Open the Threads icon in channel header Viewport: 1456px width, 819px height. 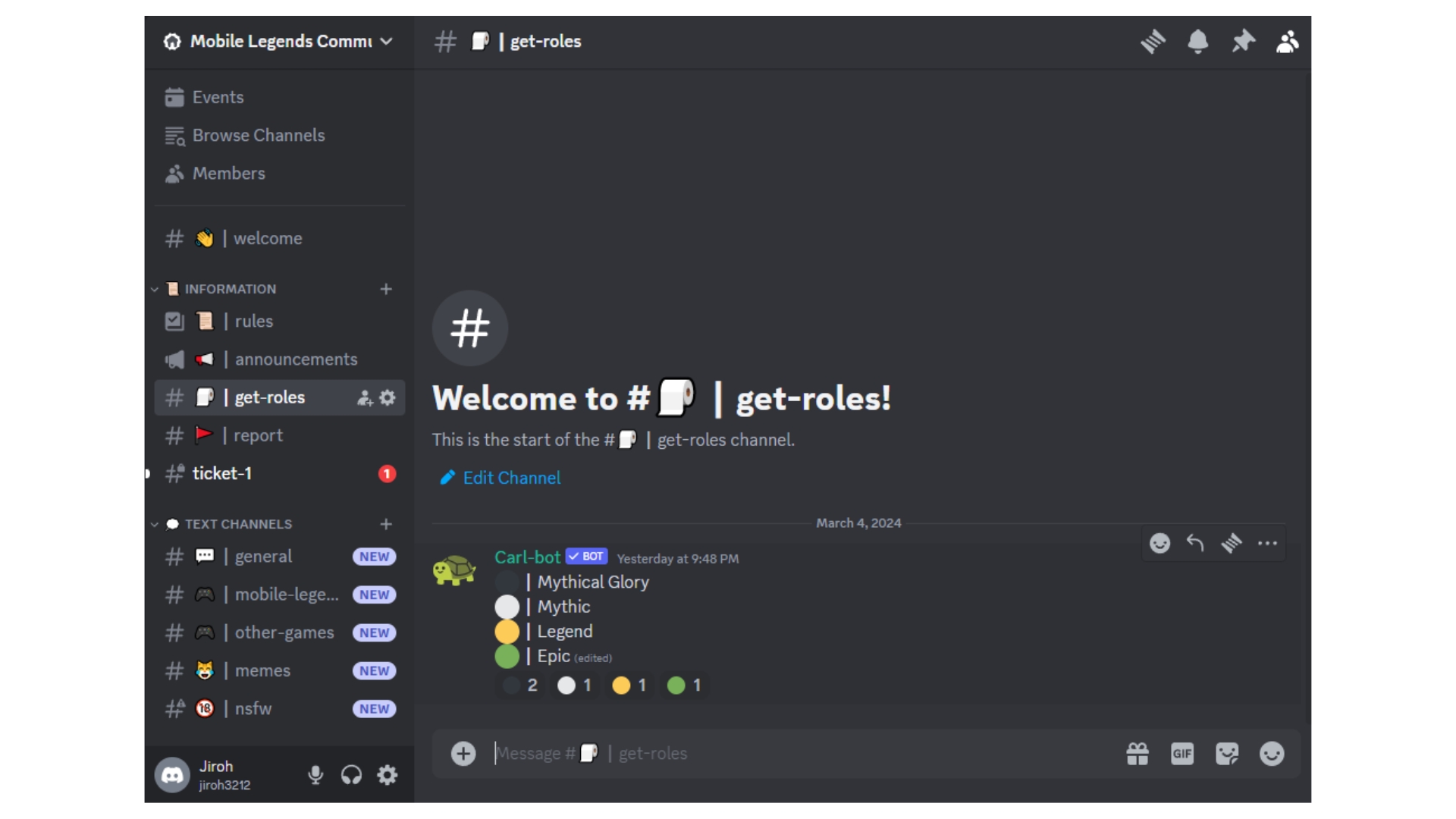[1153, 41]
